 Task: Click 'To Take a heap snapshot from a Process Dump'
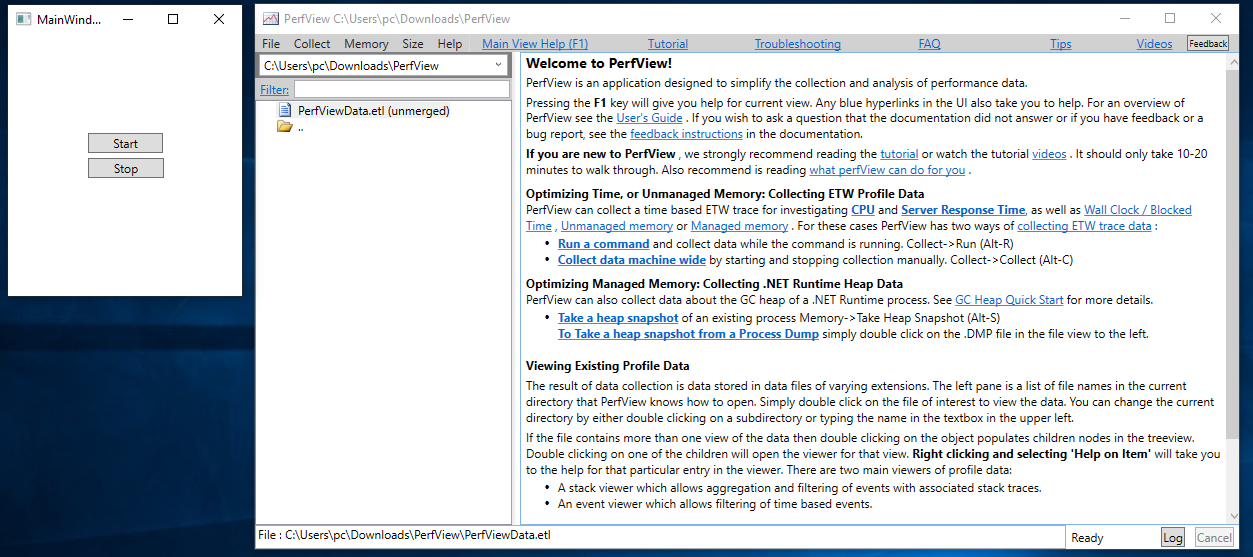688,334
